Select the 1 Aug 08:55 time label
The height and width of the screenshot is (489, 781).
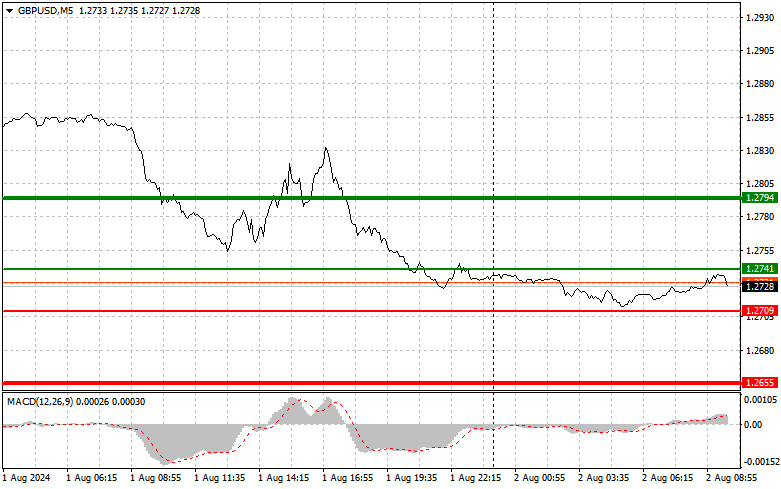pyautogui.click(x=155, y=478)
